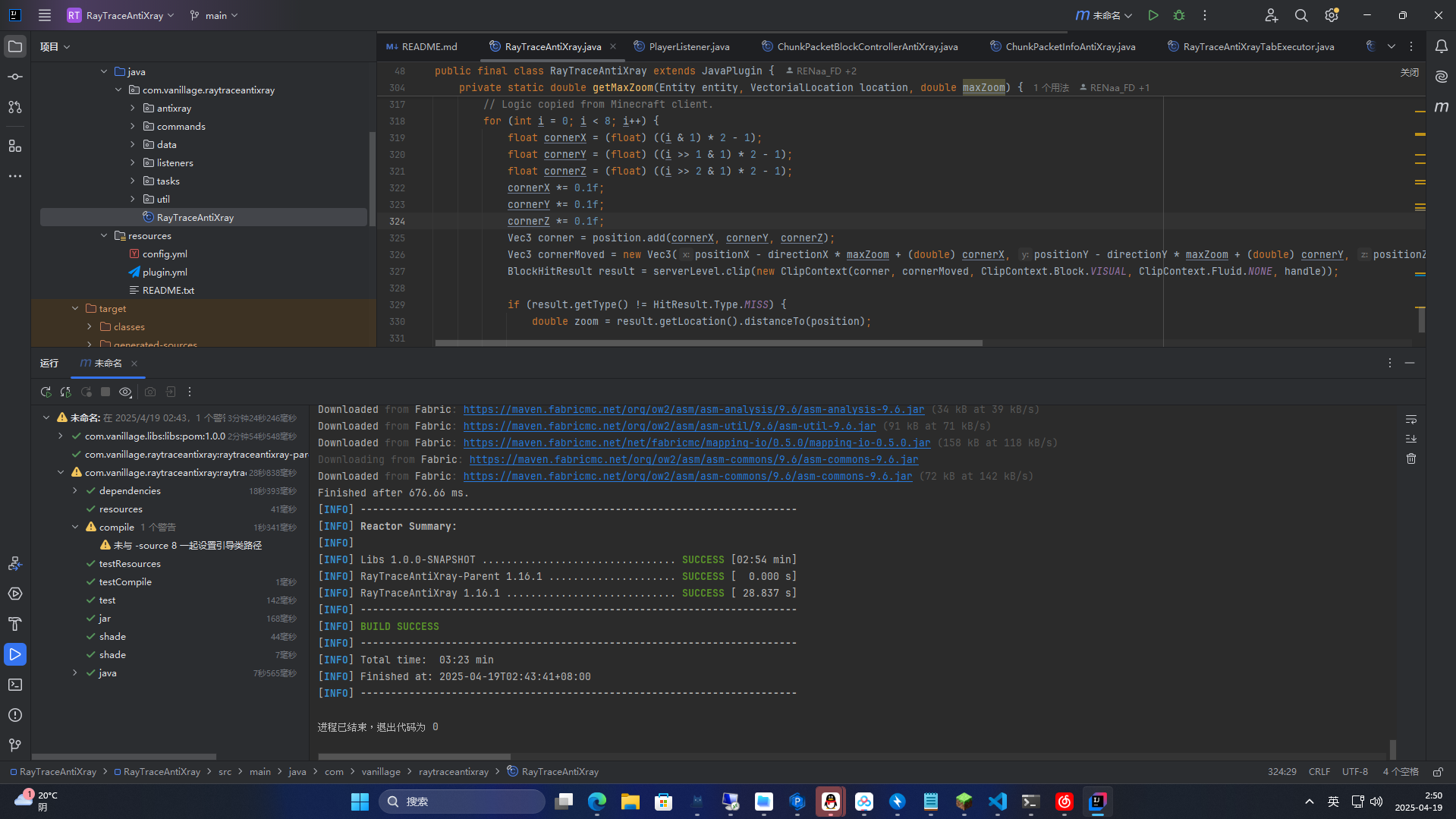Click the Debug bug icon in the title bar
Screen dimensions: 1456x819
pyautogui.click(x=1178, y=15)
